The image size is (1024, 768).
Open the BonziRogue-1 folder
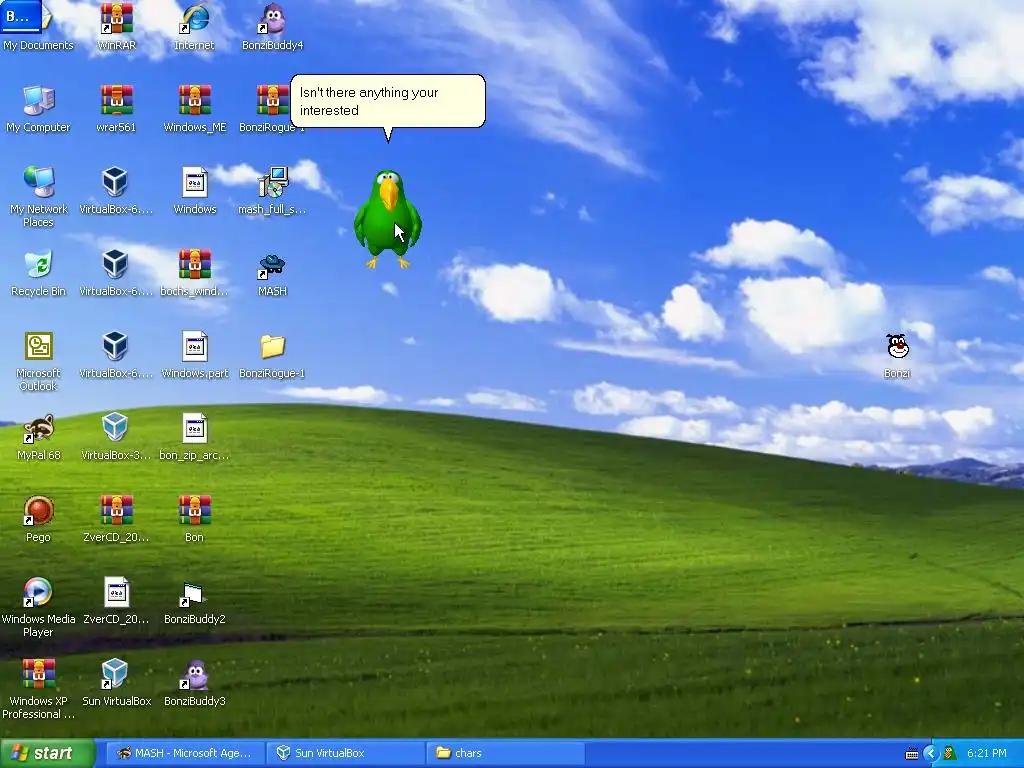pos(272,346)
